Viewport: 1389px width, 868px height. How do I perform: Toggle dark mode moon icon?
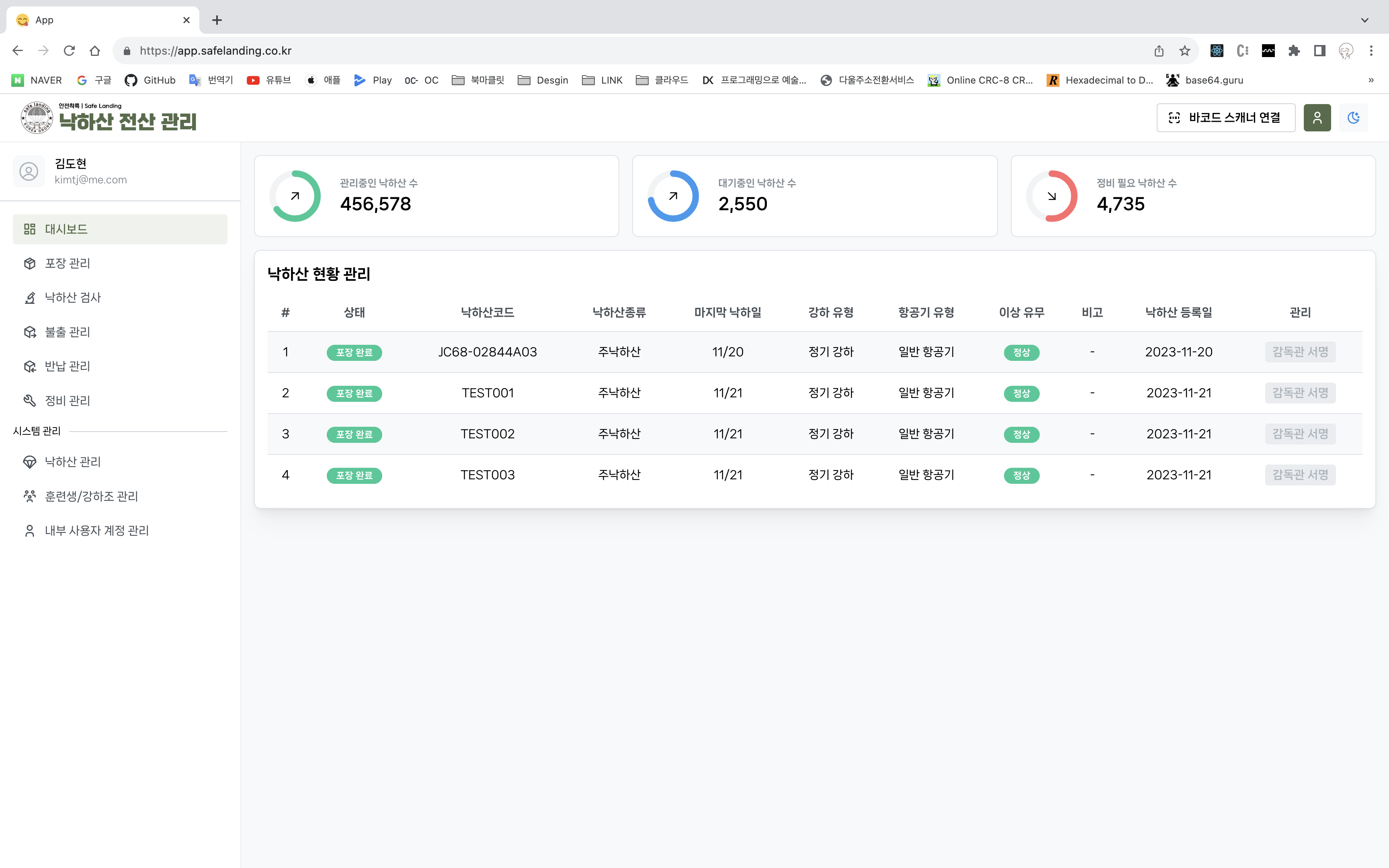click(x=1353, y=118)
